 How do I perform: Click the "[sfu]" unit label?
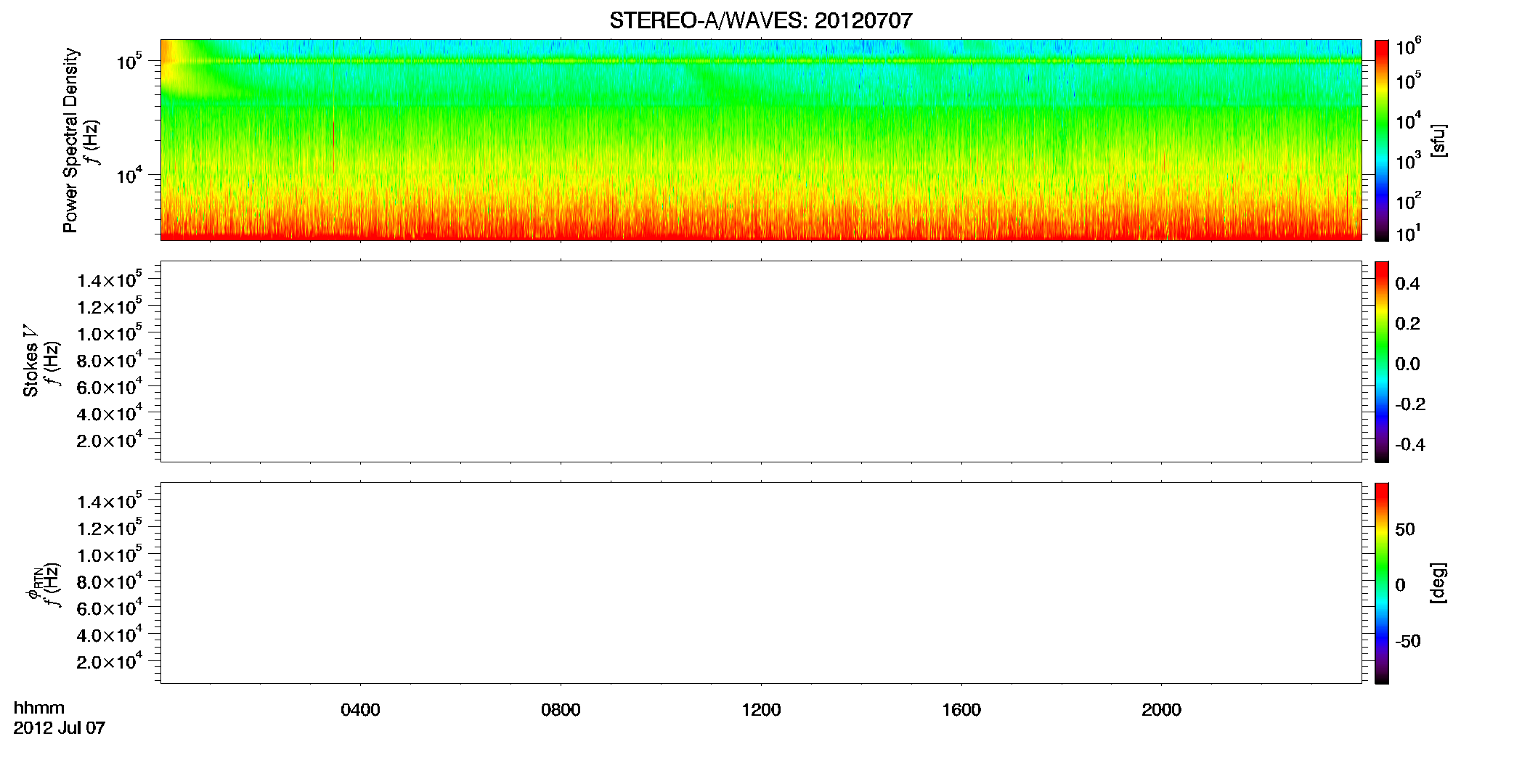point(1438,140)
